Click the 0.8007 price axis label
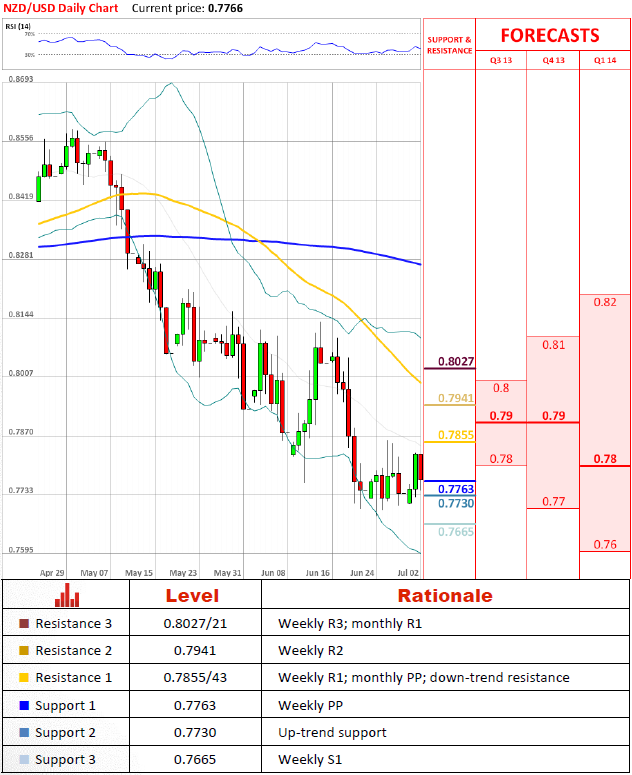632x775 pixels. (21, 373)
